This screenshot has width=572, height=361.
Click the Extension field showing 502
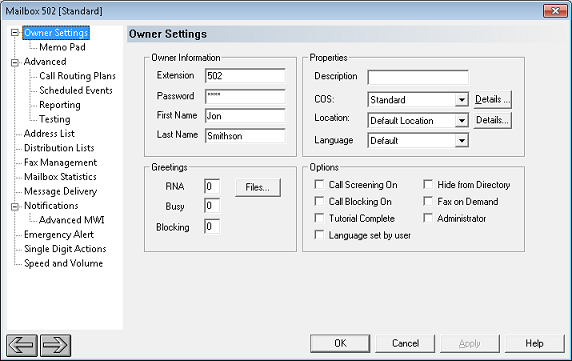click(x=245, y=76)
